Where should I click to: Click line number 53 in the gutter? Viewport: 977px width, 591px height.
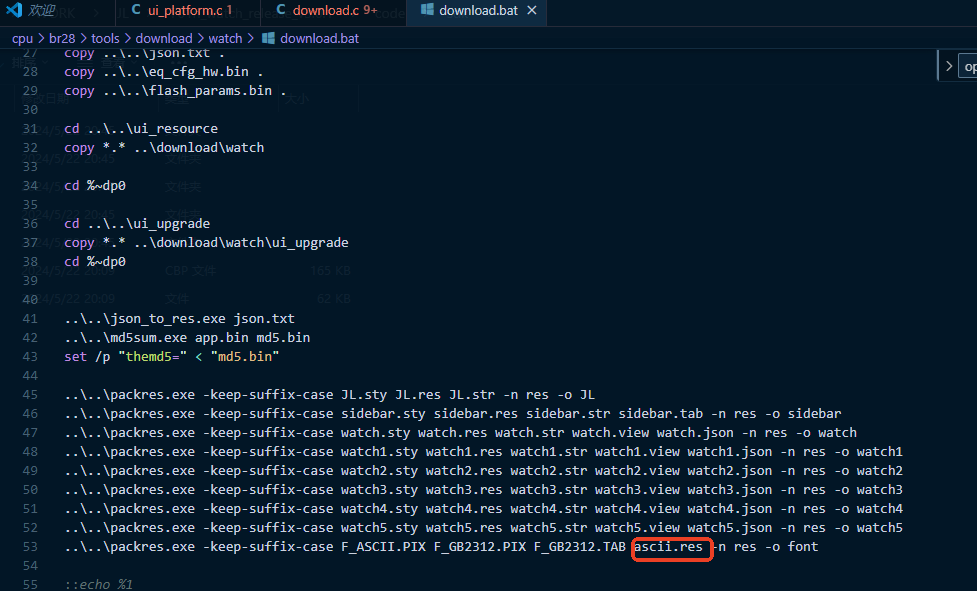tap(30, 547)
